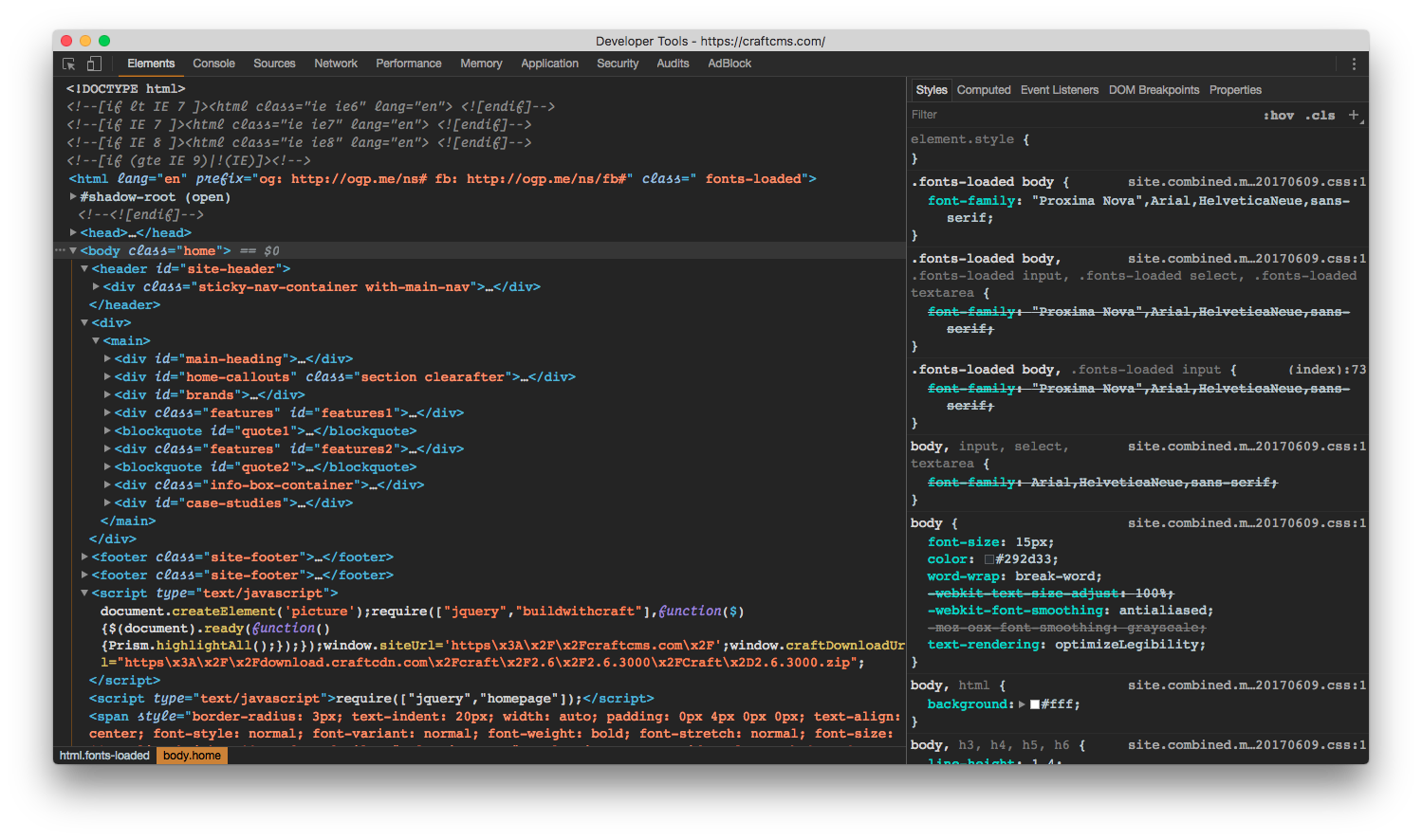Screen dimensions: 1422x840
Task: Open the Audits tab
Action: (673, 64)
